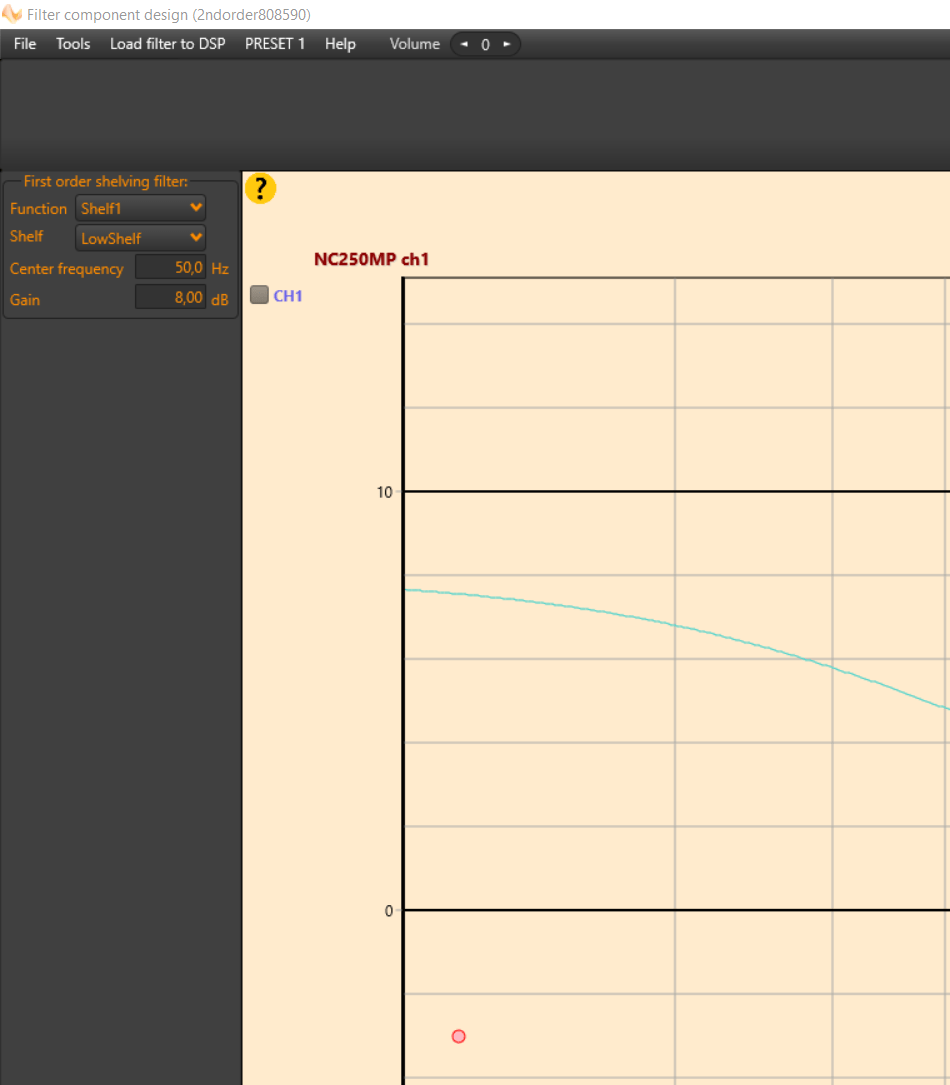Click the Hz unit label
Viewport: 950px width, 1085px height.
(x=220, y=268)
